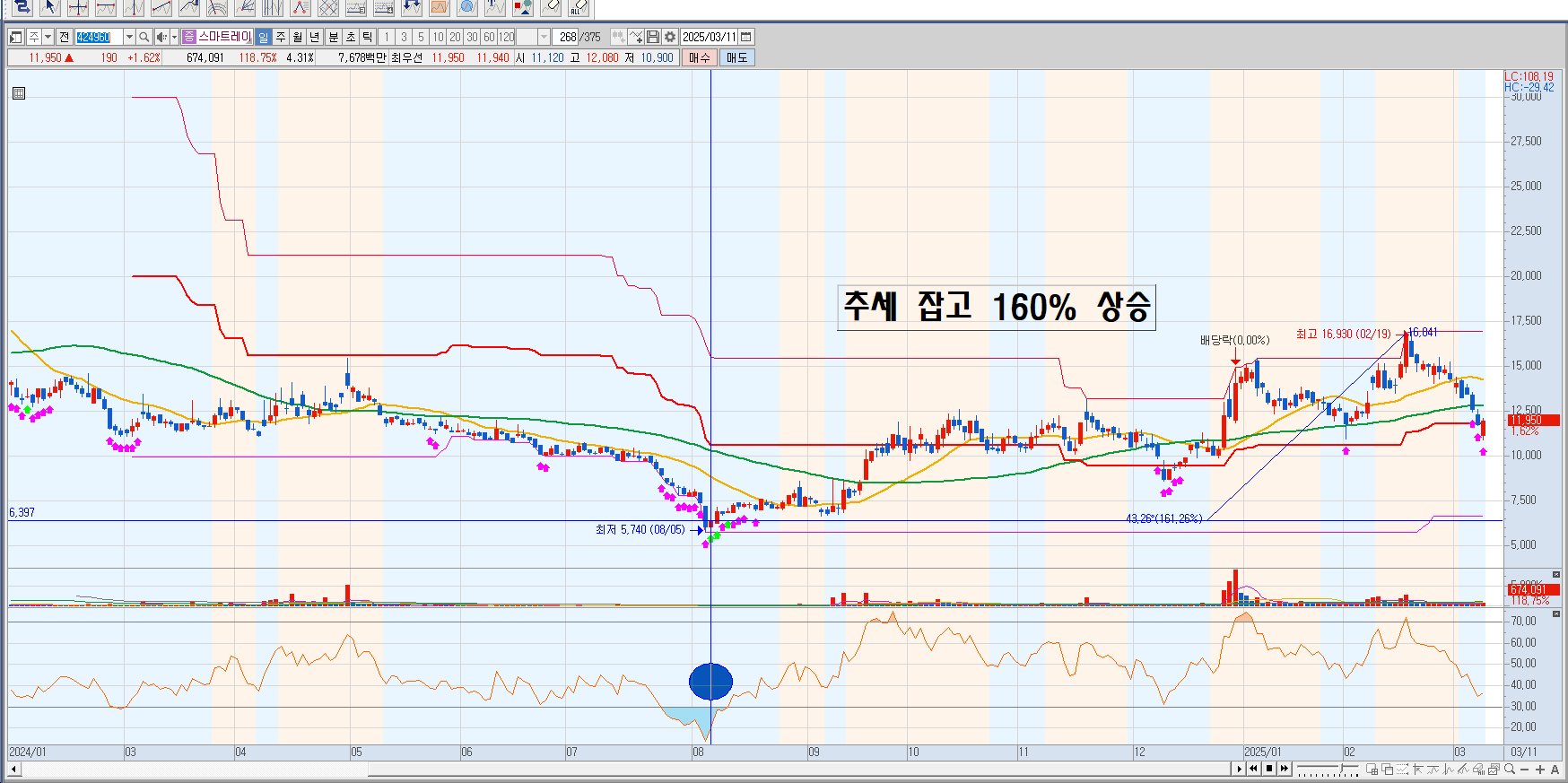Choose the 60 interval button
This screenshot has height=783, width=1568.
point(489,37)
